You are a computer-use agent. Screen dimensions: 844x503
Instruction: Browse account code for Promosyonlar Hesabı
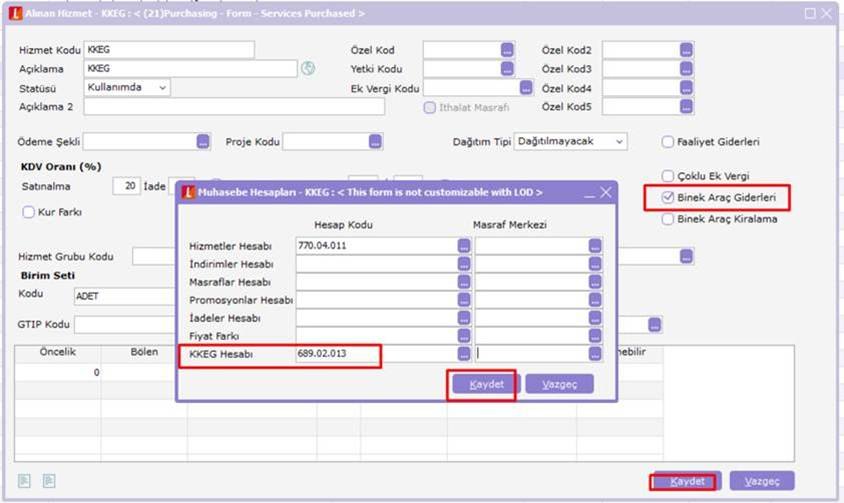click(x=464, y=300)
